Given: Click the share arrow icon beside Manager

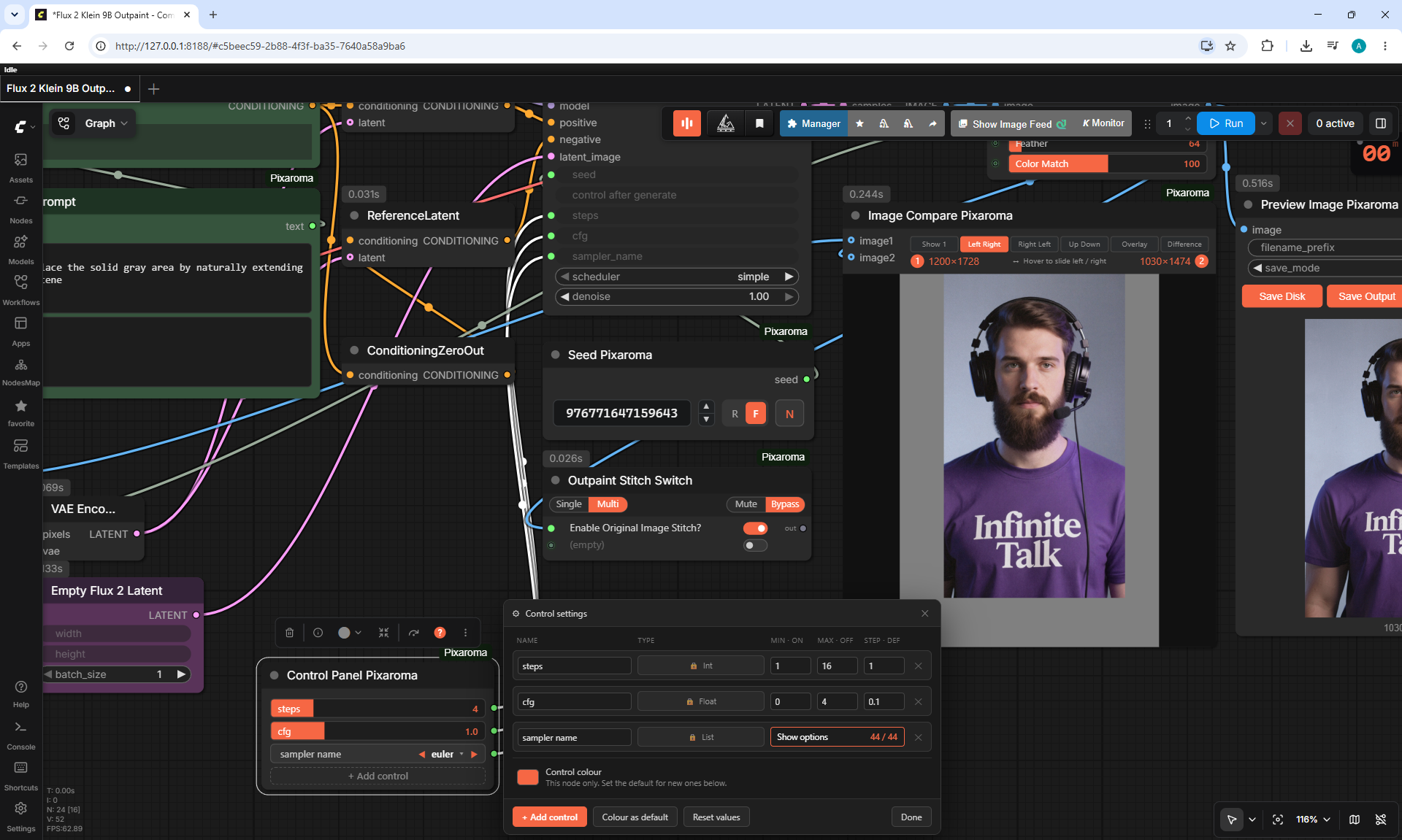Looking at the screenshot, I should [x=932, y=123].
